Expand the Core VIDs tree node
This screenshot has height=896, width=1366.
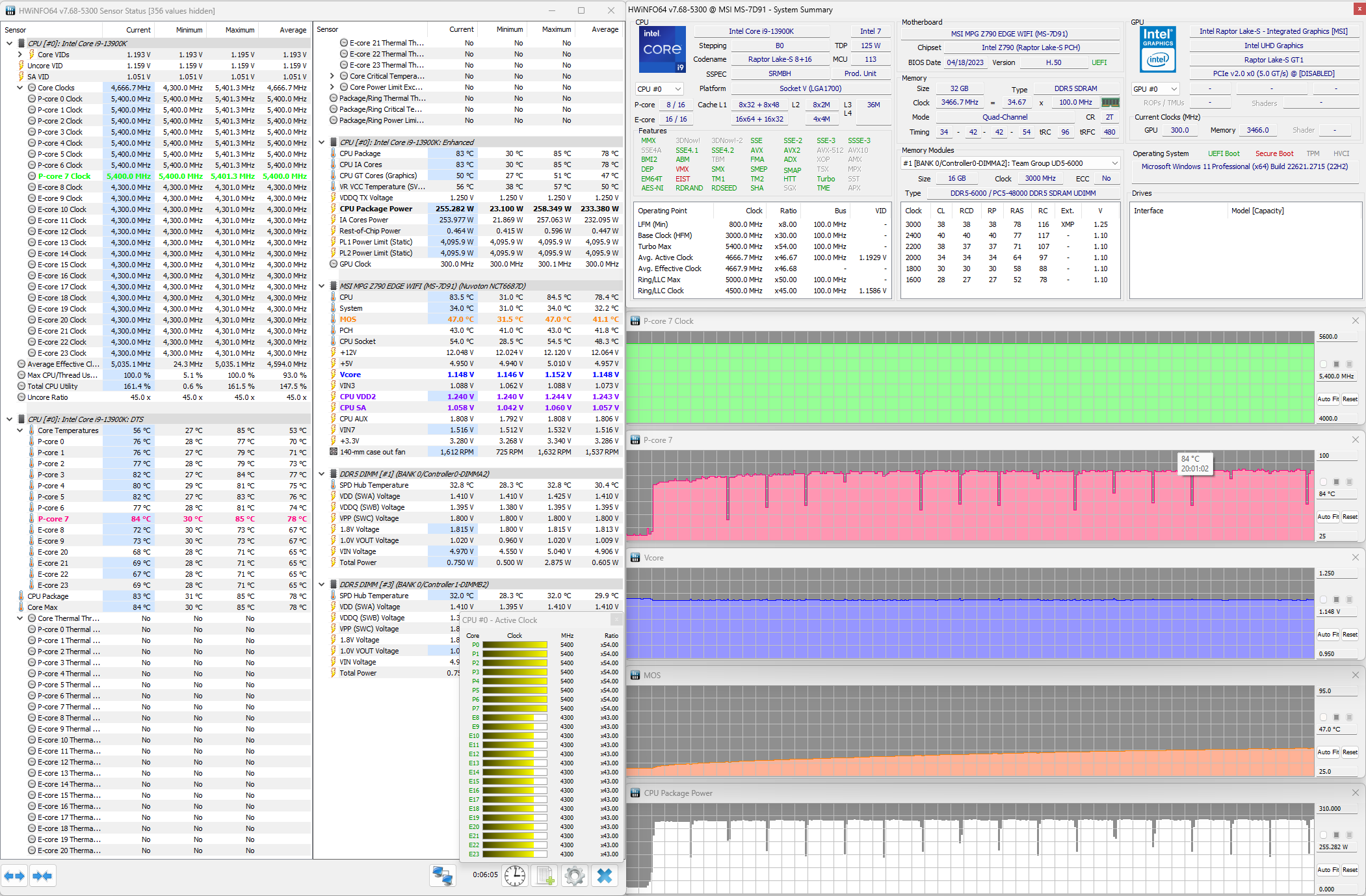20,55
